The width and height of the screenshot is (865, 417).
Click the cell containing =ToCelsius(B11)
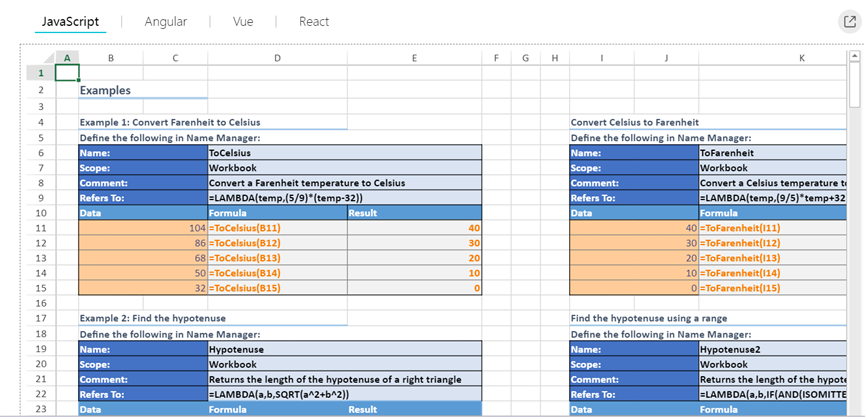click(277, 228)
